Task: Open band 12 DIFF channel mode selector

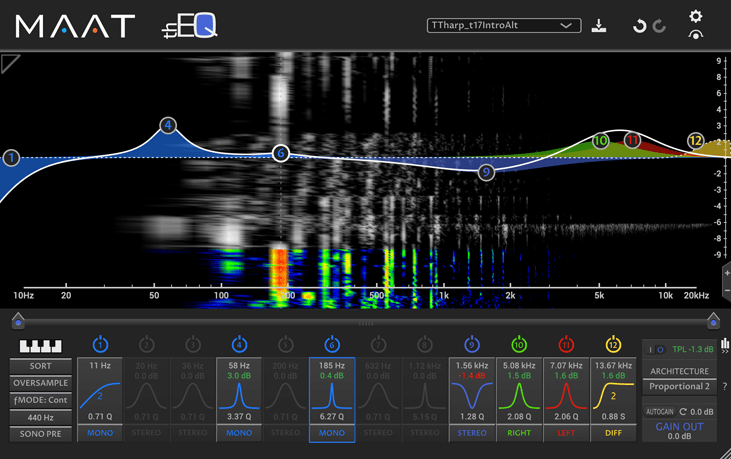Action: [613, 433]
